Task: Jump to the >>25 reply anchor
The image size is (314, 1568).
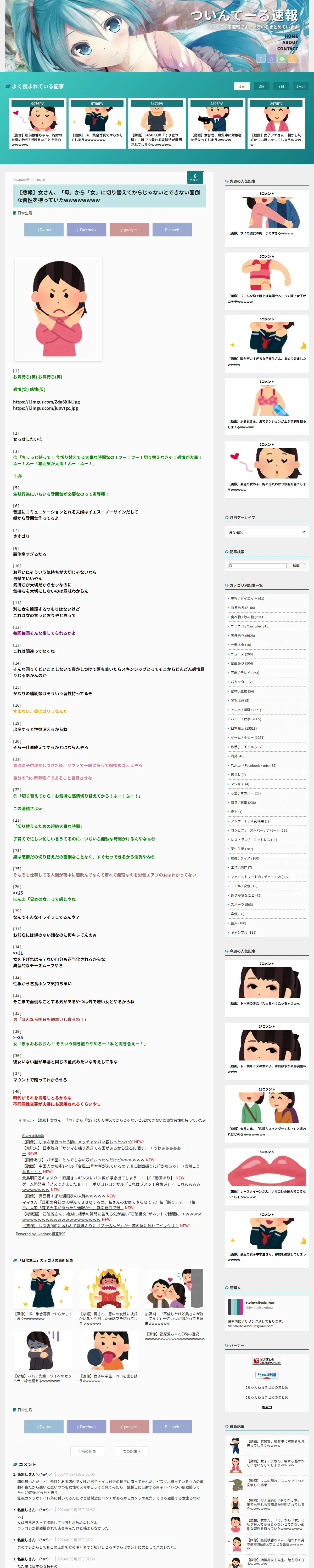Action: (18, 892)
